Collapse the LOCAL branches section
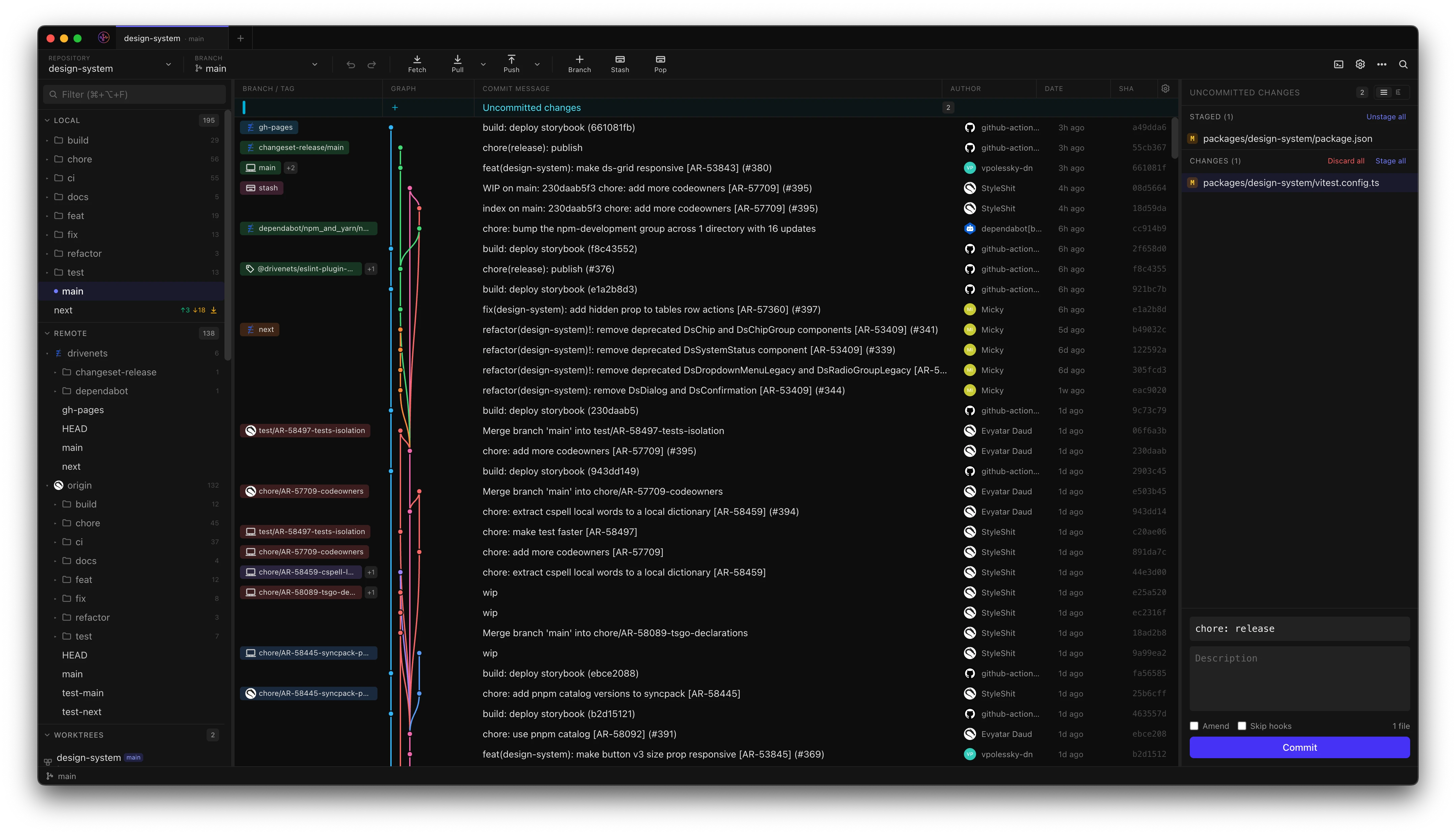1456x835 pixels. tap(47, 120)
